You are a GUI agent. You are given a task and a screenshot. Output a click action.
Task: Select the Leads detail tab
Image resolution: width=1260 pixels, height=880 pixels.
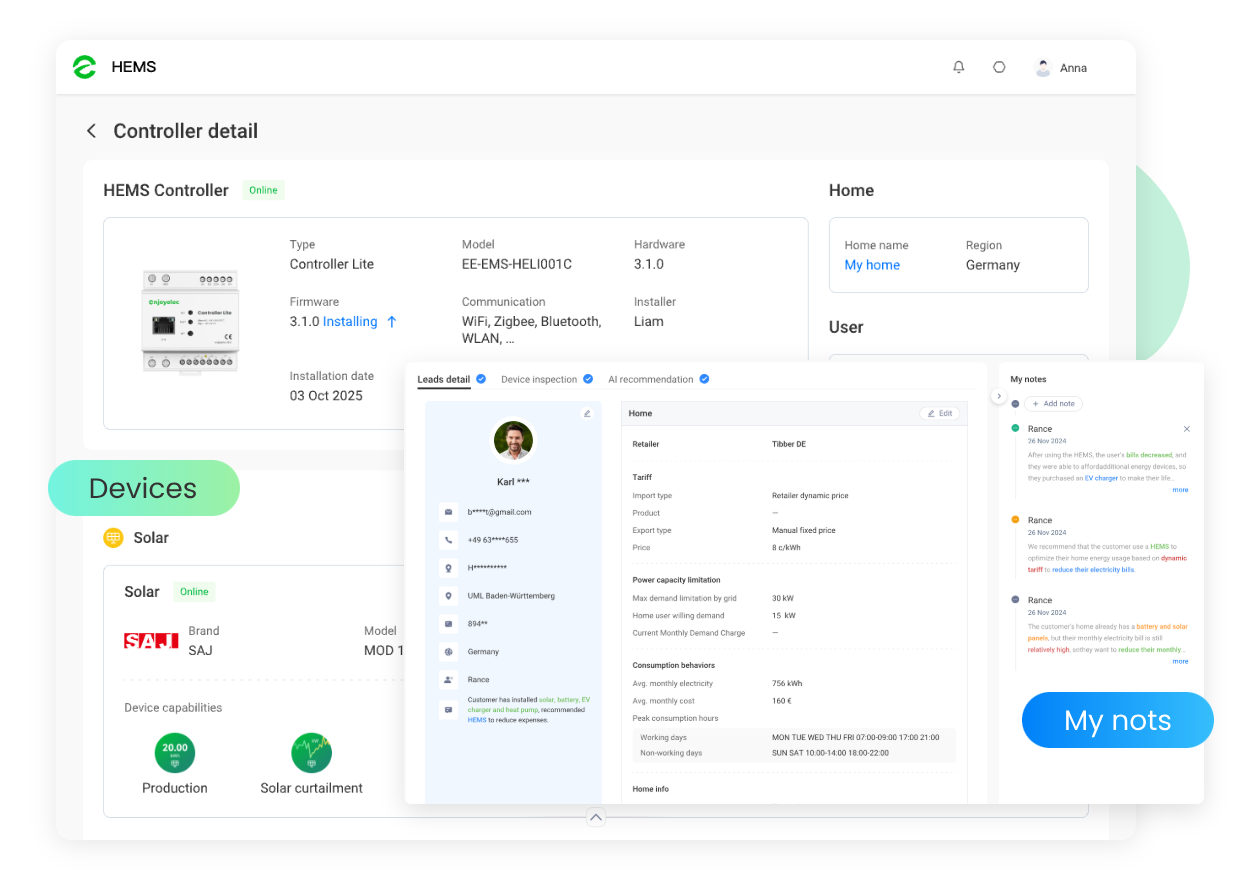(443, 380)
